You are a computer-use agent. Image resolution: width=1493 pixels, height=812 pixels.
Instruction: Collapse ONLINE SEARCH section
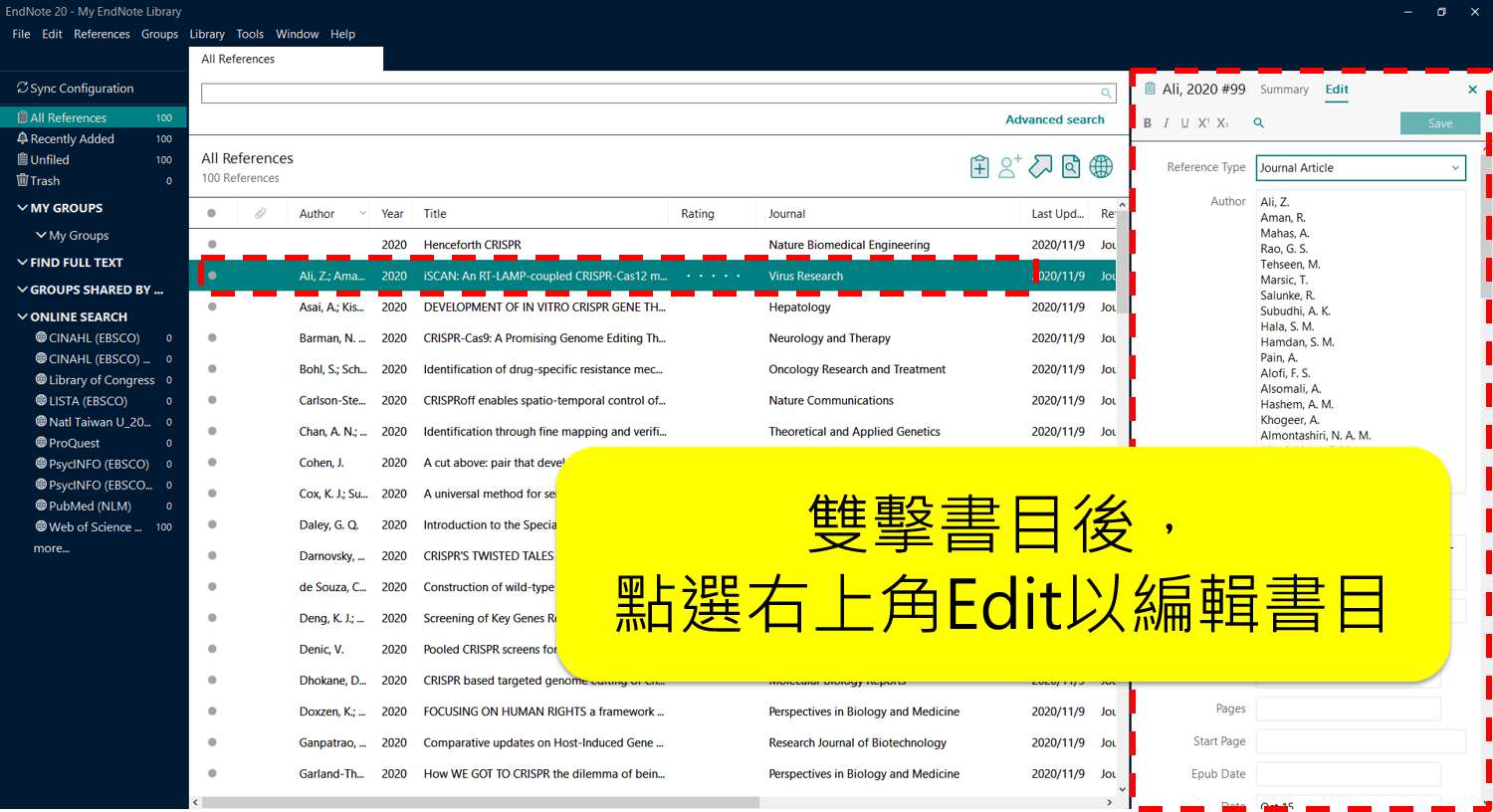pos(22,317)
